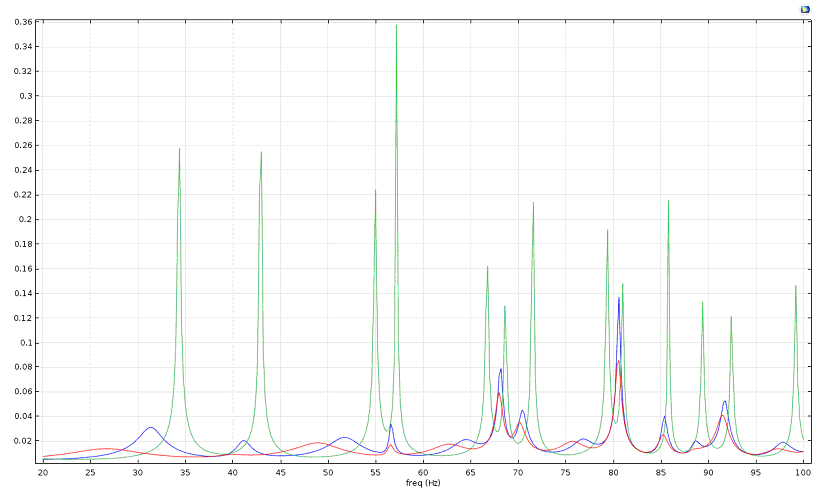Click y-axis tick label '0.34'
Viewport: 814px width, 491px height.
[23, 47]
